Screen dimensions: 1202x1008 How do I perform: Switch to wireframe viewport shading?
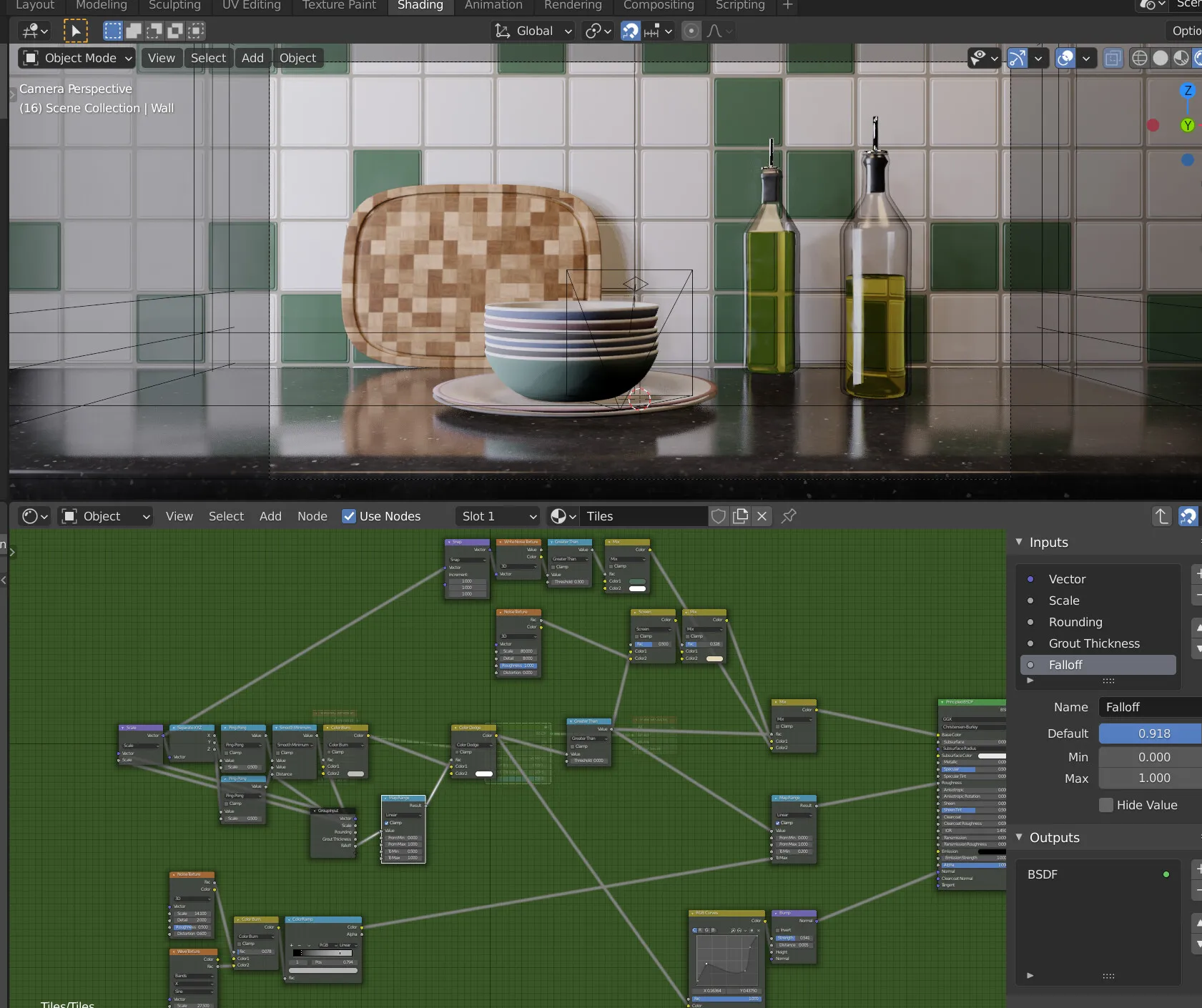pyautogui.click(x=1140, y=58)
